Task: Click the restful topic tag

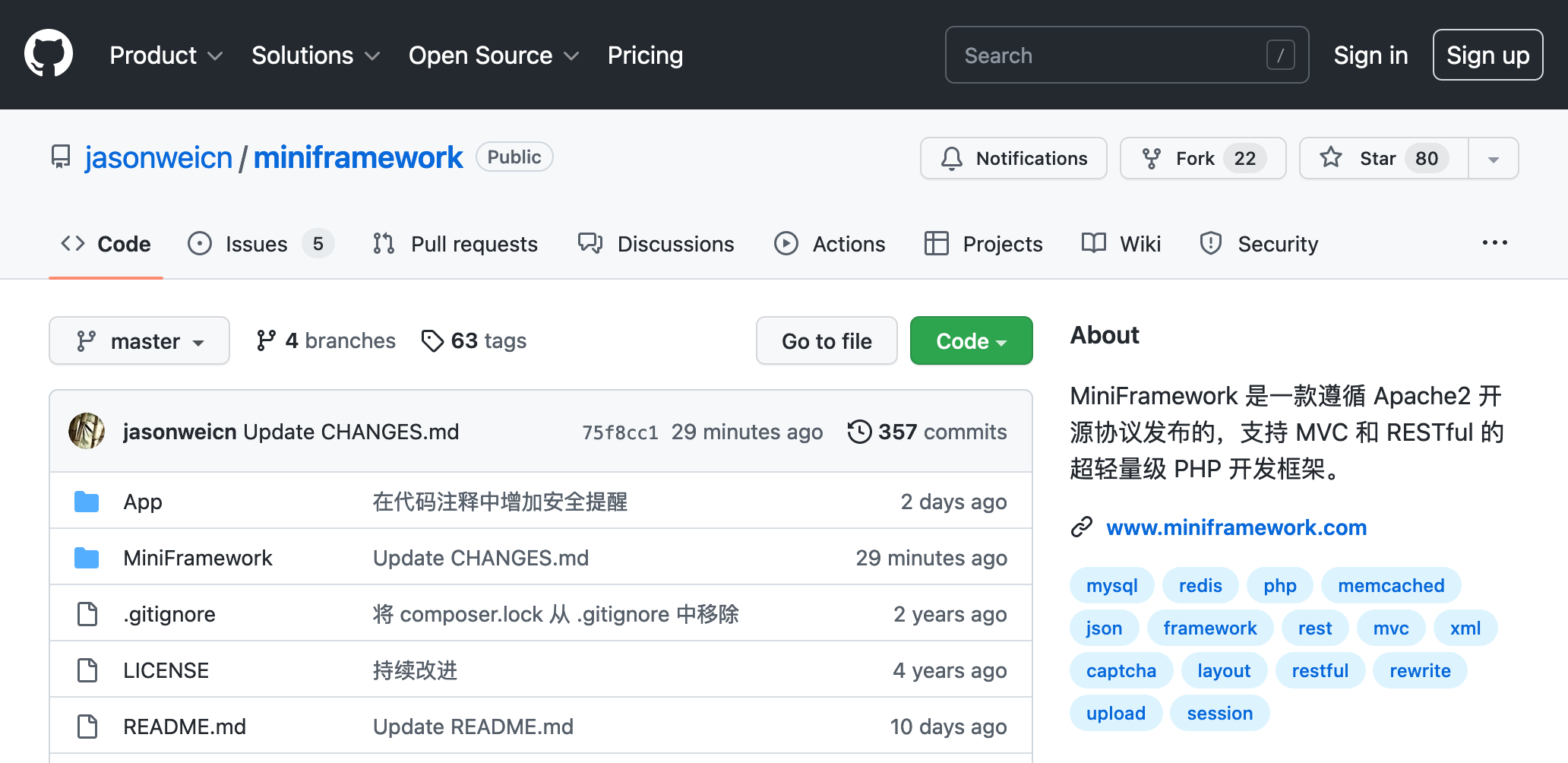Action: [x=1320, y=670]
